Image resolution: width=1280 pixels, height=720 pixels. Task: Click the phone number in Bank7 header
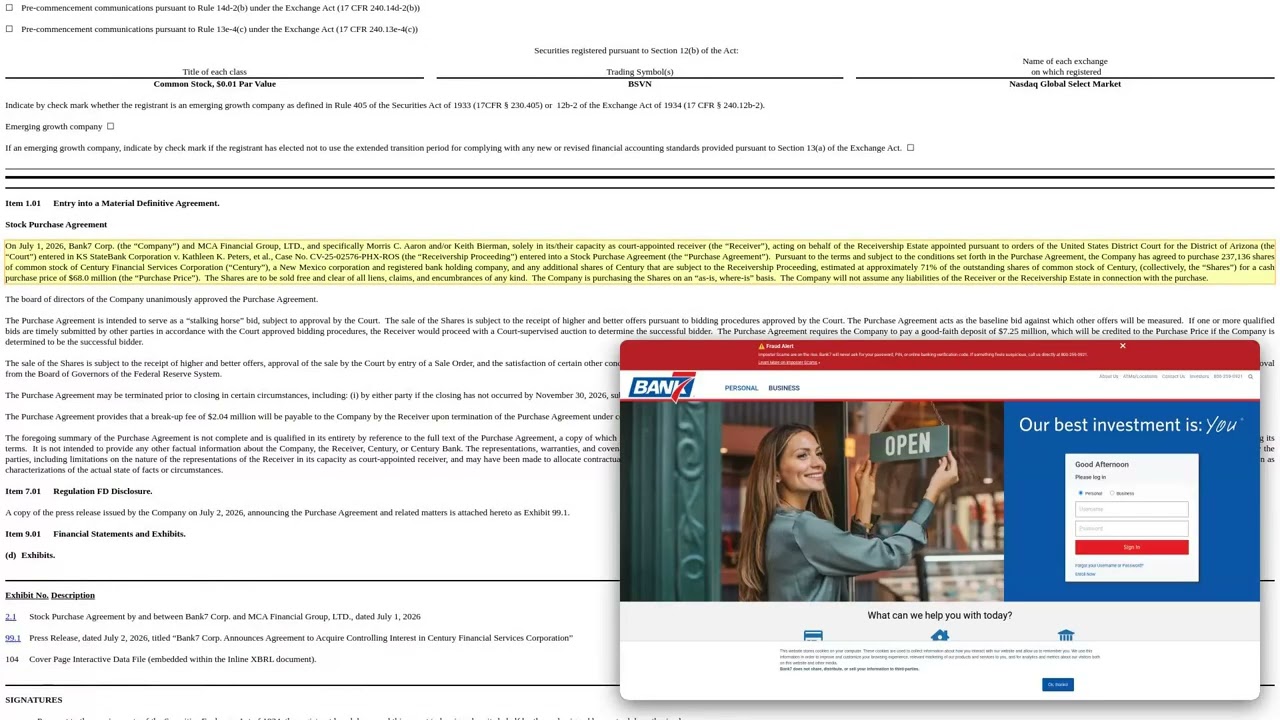tap(1228, 377)
